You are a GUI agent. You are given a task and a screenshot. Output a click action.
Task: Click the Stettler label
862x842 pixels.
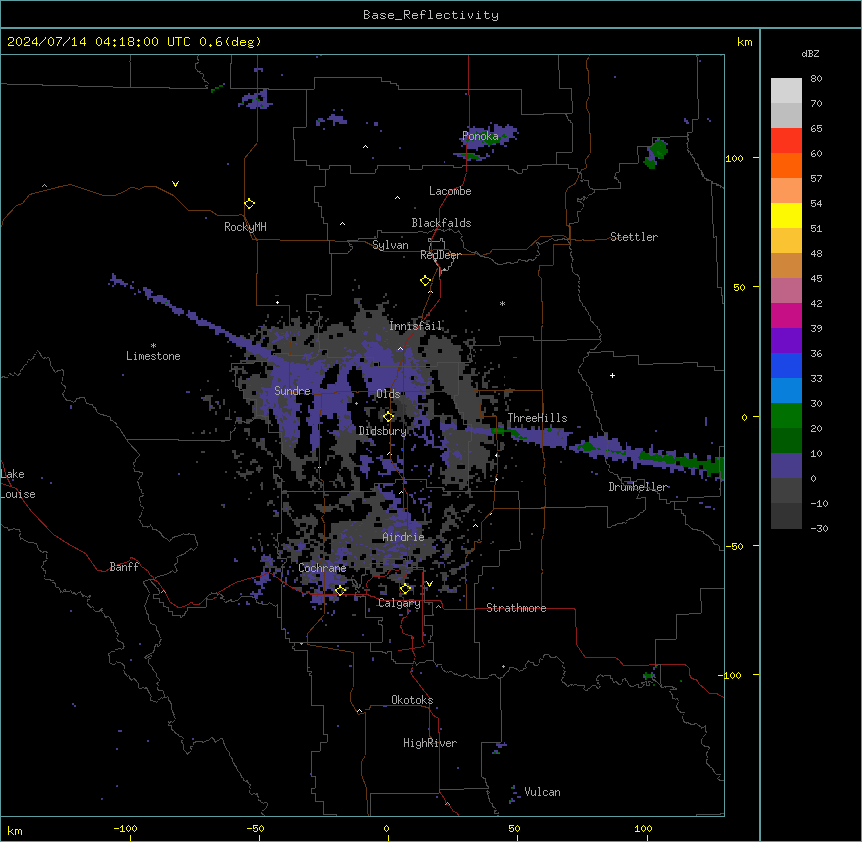pyautogui.click(x=634, y=237)
